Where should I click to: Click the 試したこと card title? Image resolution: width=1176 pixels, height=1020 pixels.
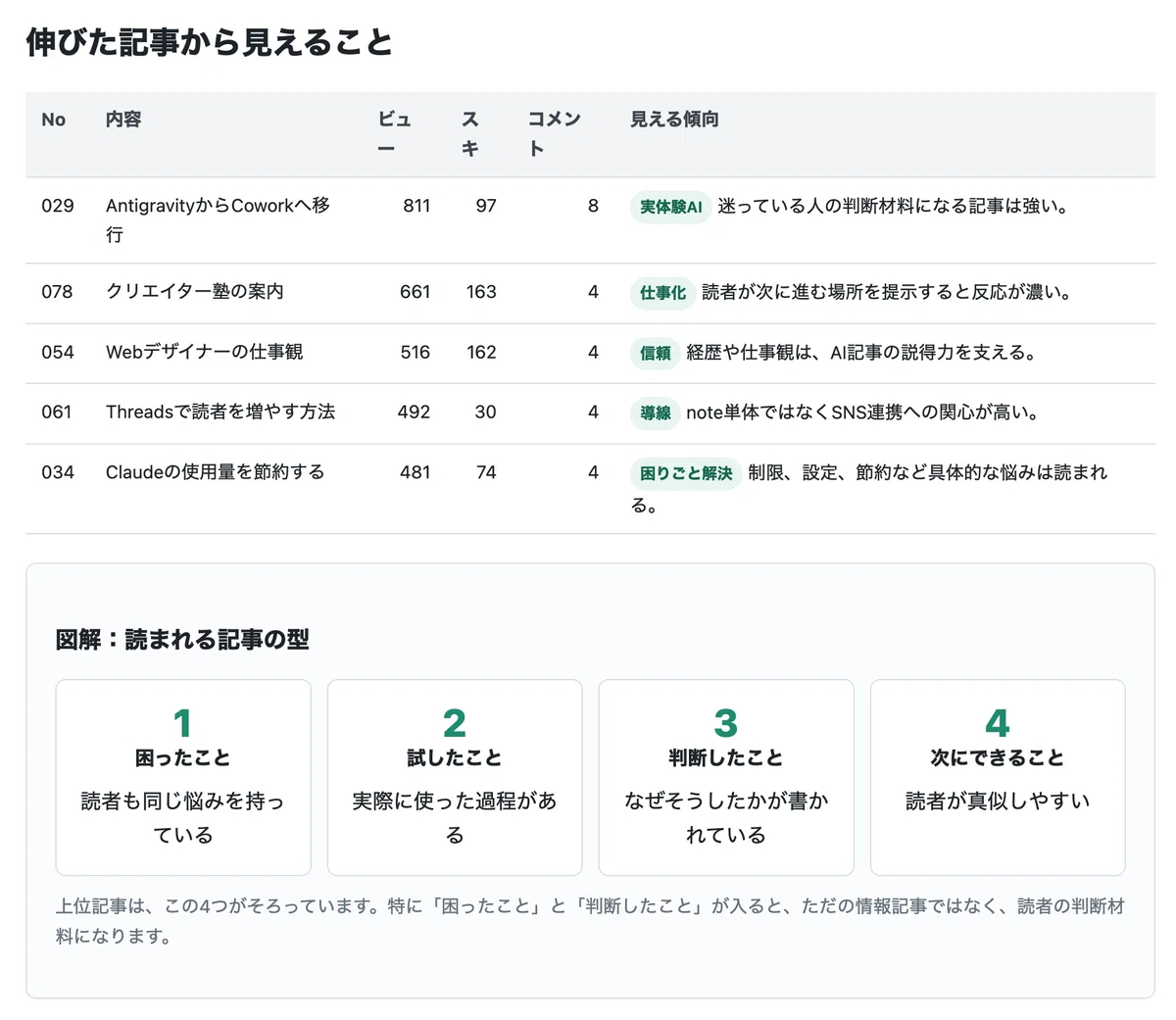pyautogui.click(x=455, y=757)
